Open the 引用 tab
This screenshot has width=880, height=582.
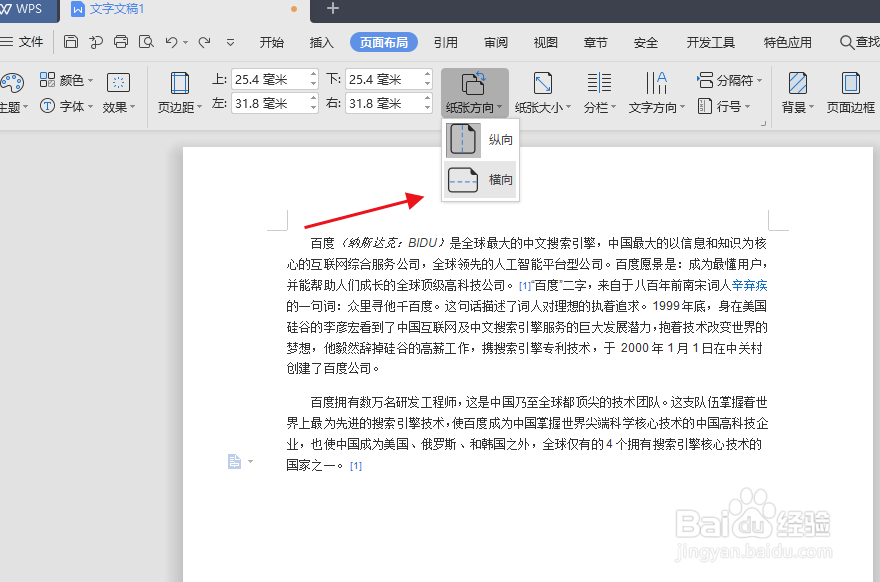pyautogui.click(x=446, y=43)
